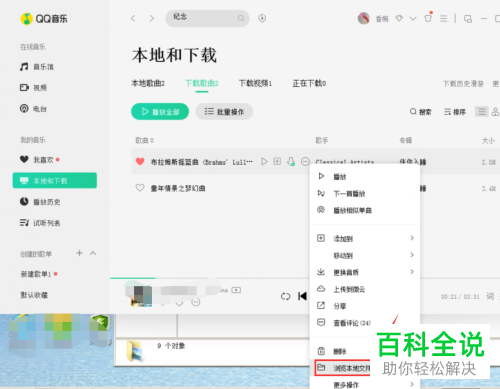Click download icon on 布拉姆斯摇篮曲 row

[291, 162]
